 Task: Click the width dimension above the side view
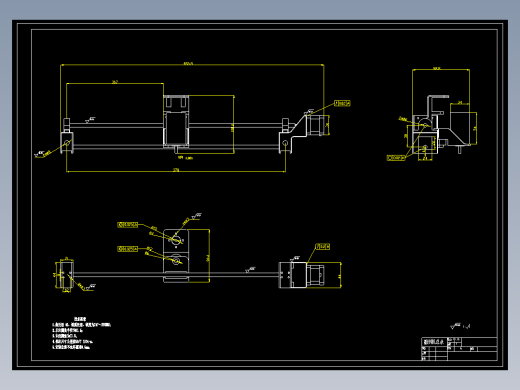(441, 69)
